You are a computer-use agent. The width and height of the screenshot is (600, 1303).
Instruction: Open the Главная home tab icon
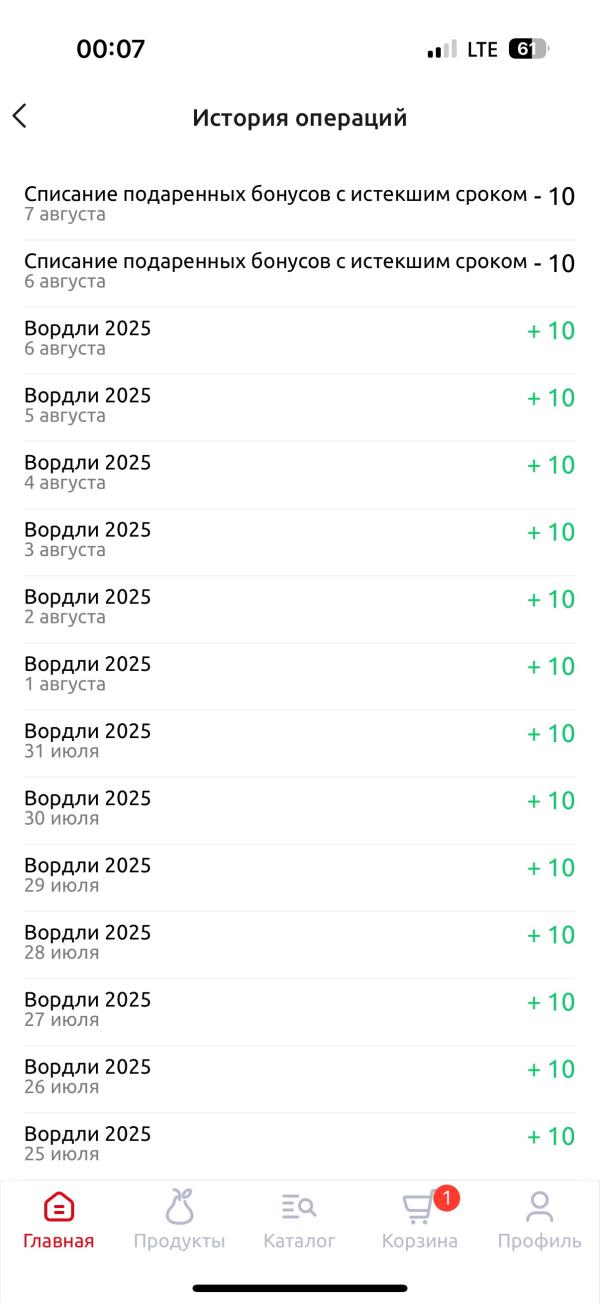(59, 1207)
